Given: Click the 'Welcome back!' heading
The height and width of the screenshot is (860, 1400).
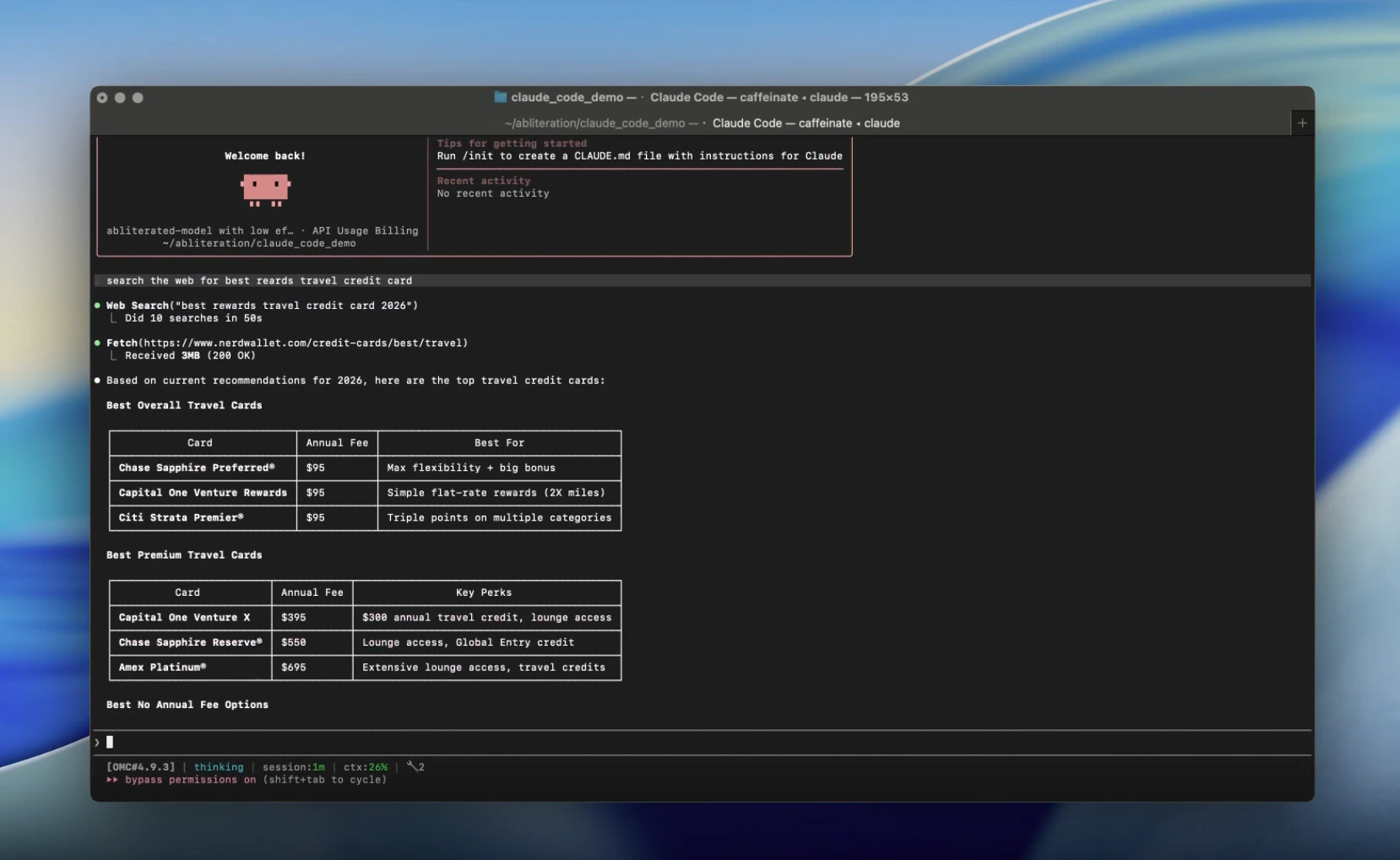Looking at the screenshot, I should pyautogui.click(x=265, y=156).
